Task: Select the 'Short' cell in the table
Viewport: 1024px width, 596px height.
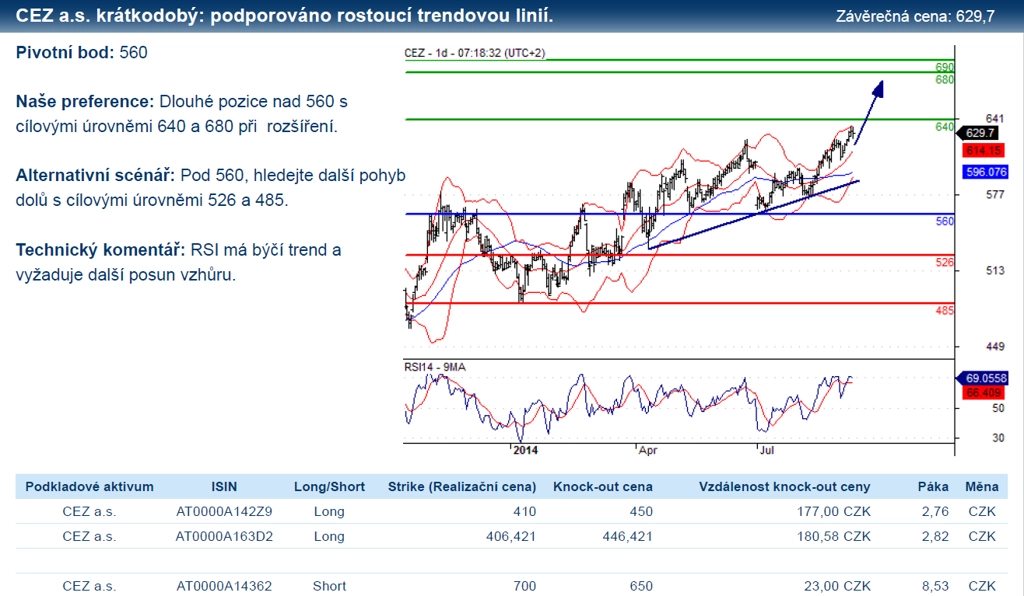Action: 329,586
